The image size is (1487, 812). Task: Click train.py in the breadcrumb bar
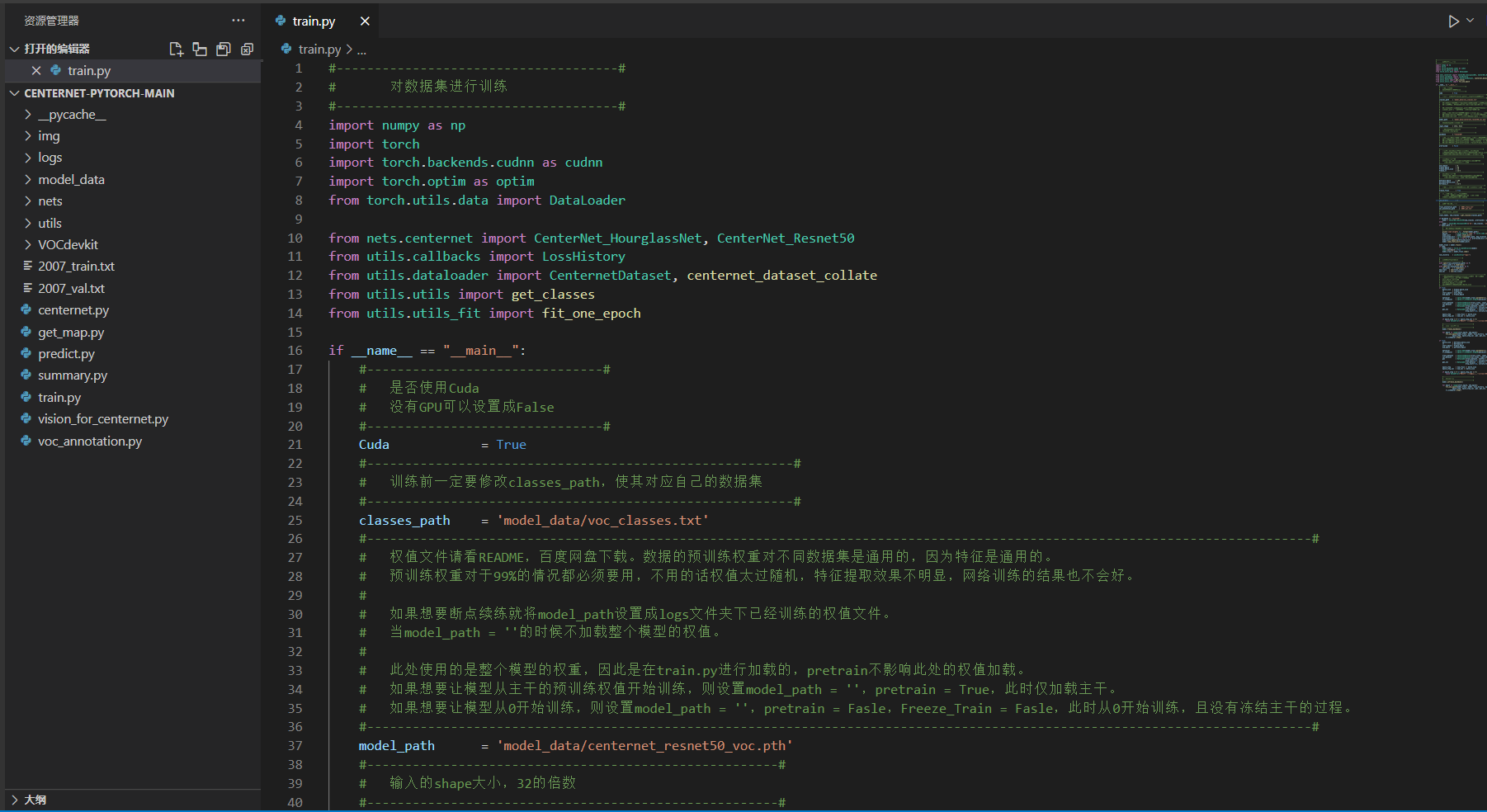[x=322, y=49]
